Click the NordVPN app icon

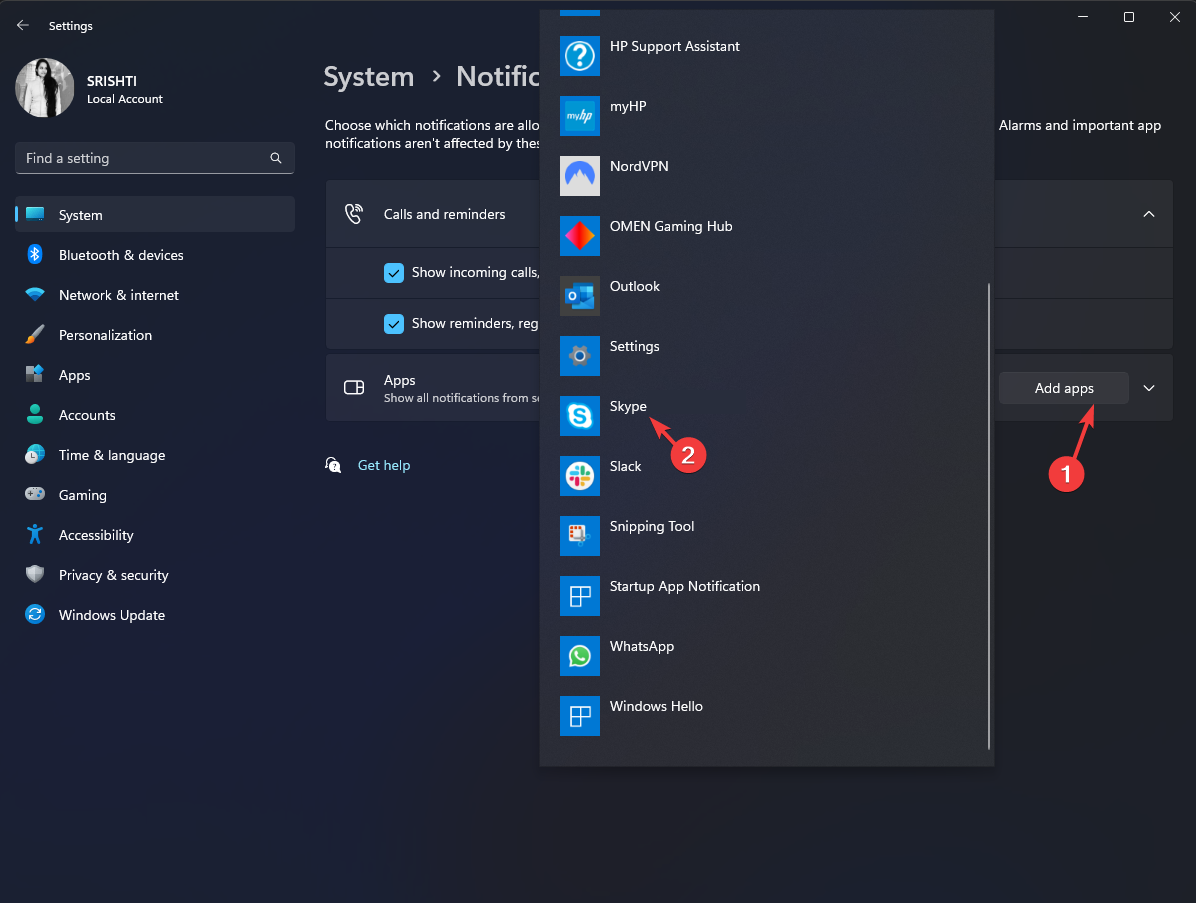tap(580, 176)
